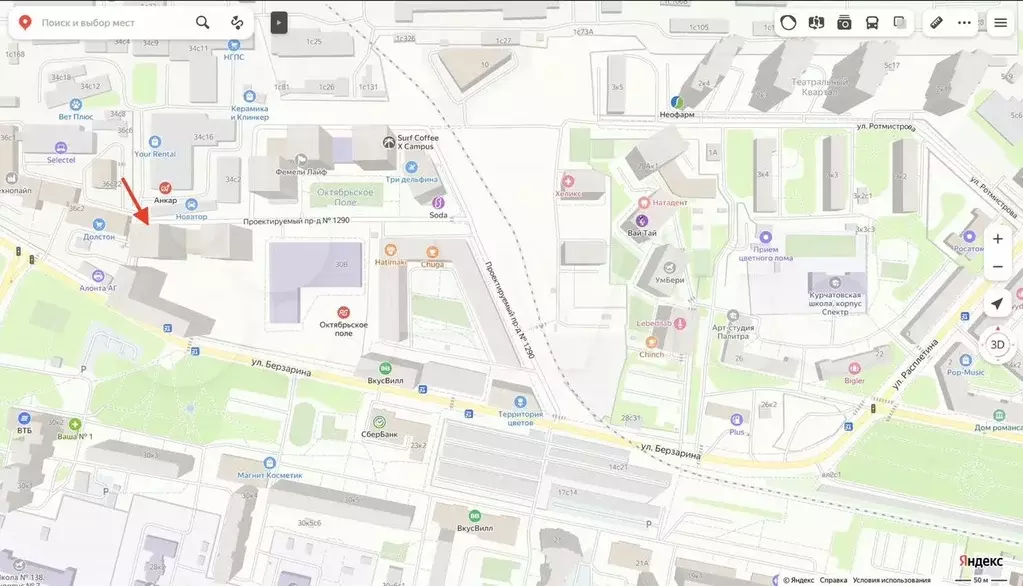
Task: Select the УмБери marker
Action: click(x=669, y=268)
